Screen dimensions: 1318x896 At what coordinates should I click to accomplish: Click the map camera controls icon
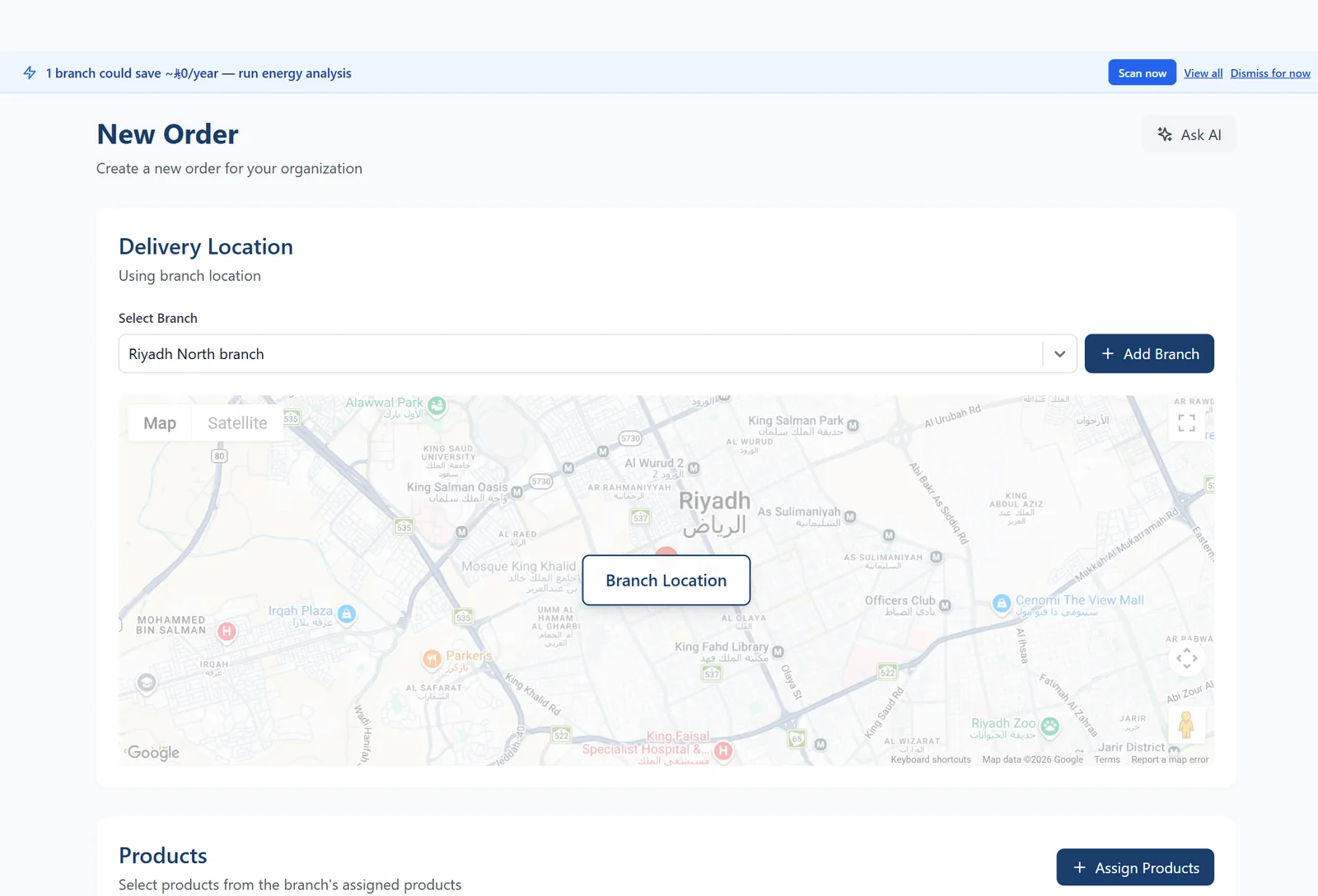pyautogui.click(x=1186, y=658)
